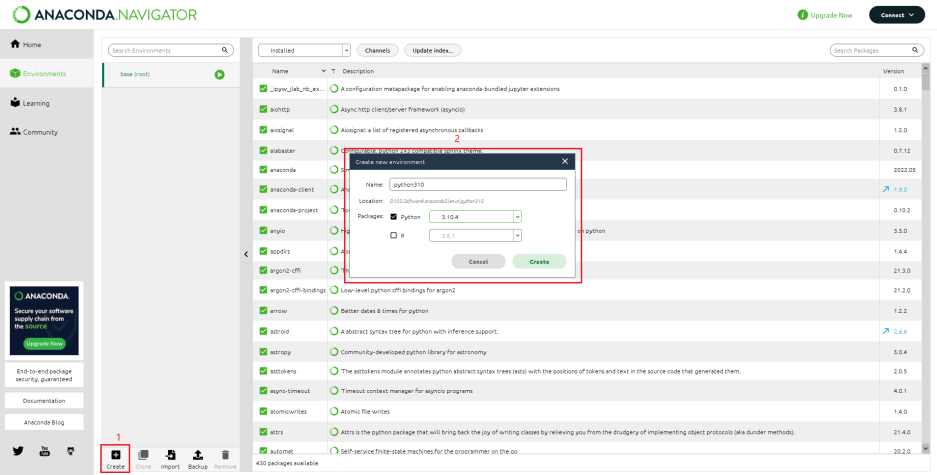937x475 pixels.
Task: Click the Version column header
Action: 893,71
